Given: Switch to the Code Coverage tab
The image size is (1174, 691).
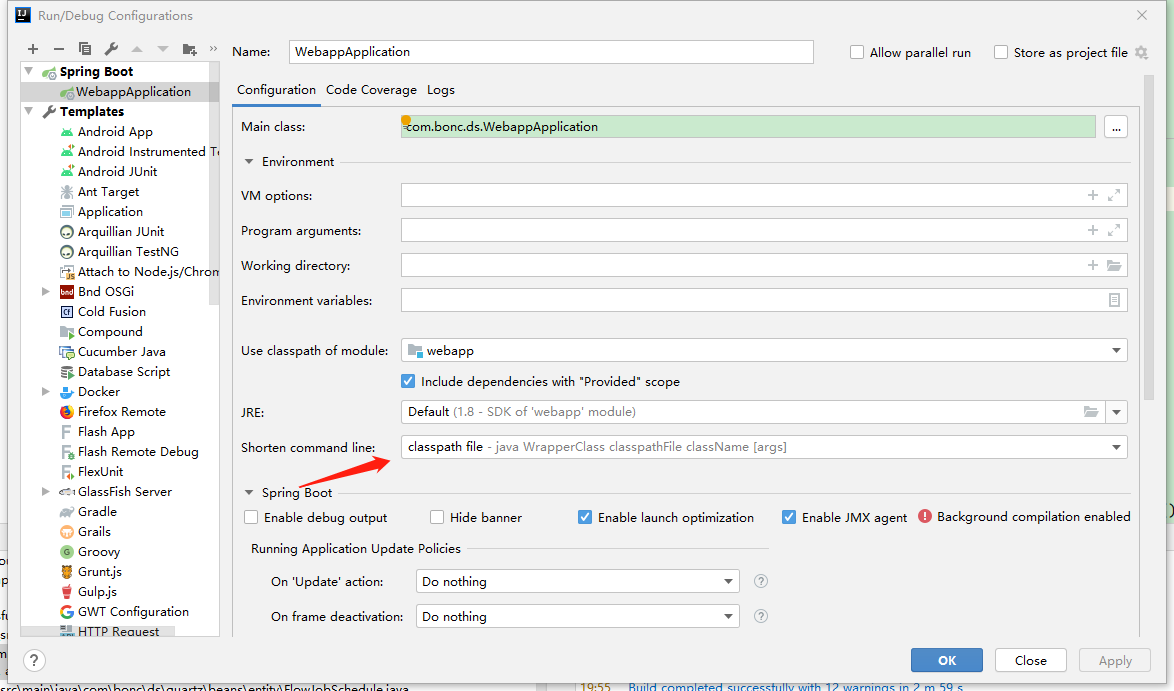Looking at the screenshot, I should coord(371,89).
